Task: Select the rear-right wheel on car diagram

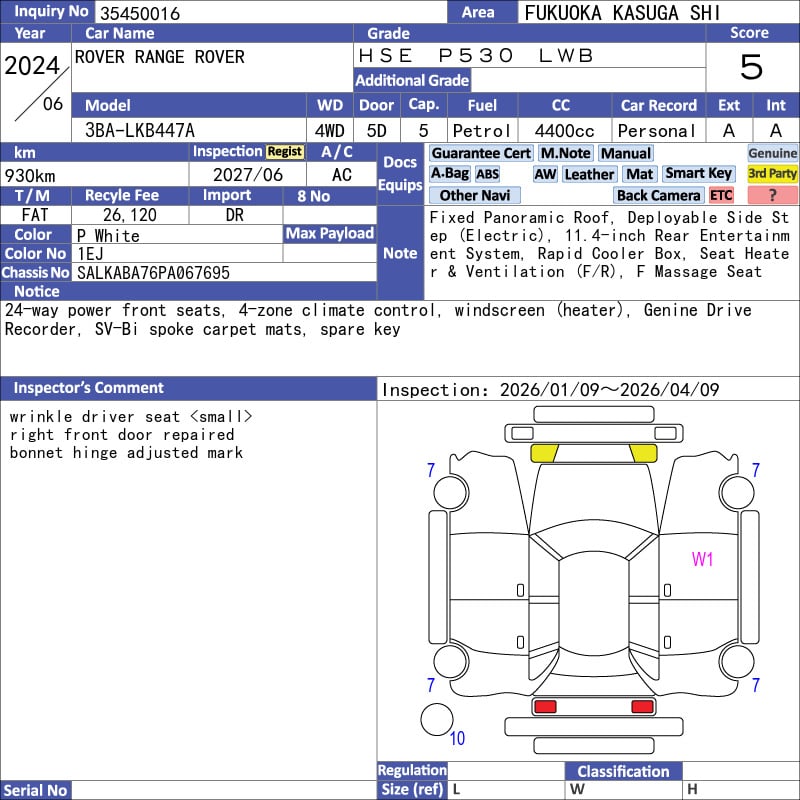Action: pyautogui.click(x=737, y=660)
